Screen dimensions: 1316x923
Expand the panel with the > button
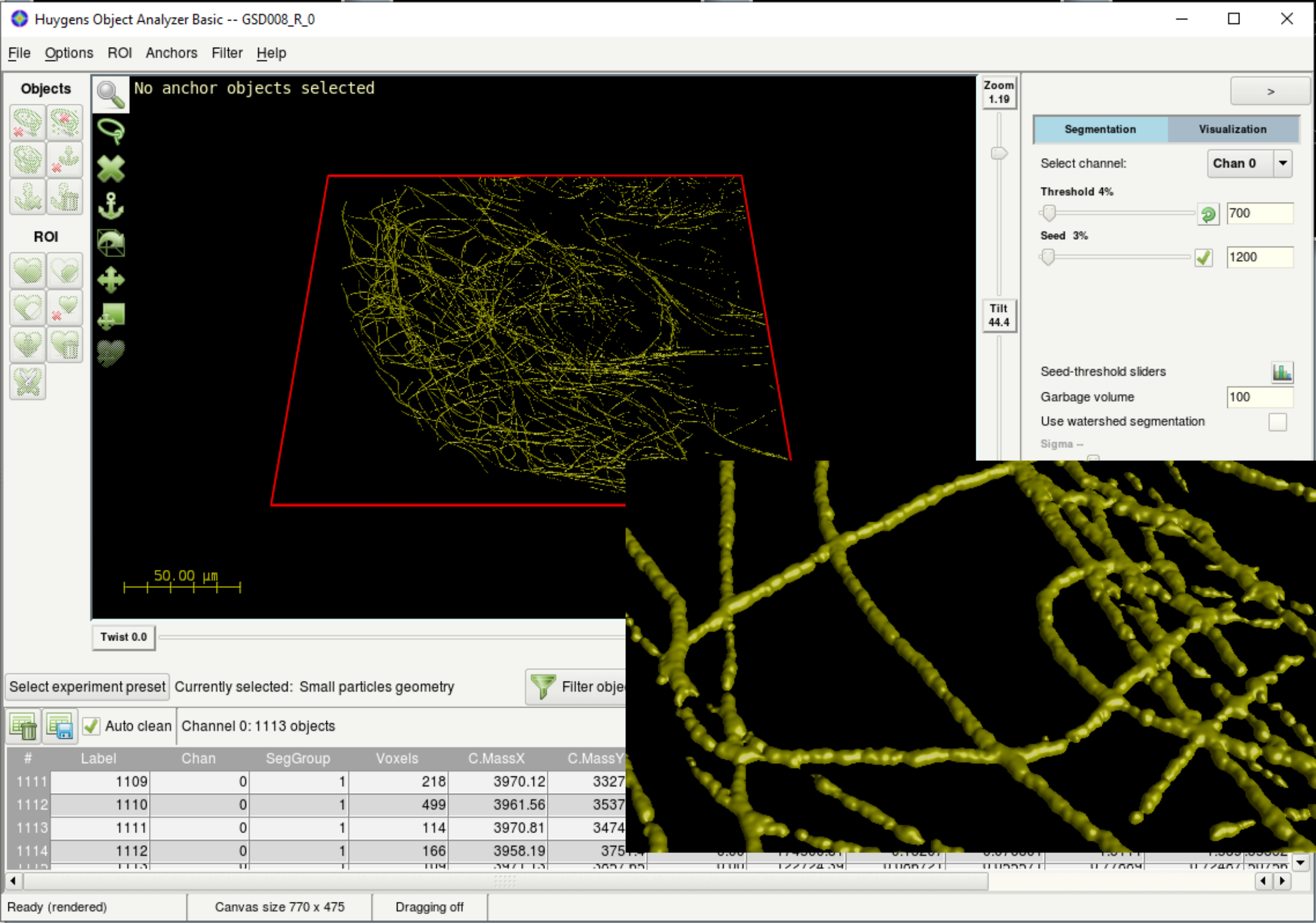[1269, 92]
